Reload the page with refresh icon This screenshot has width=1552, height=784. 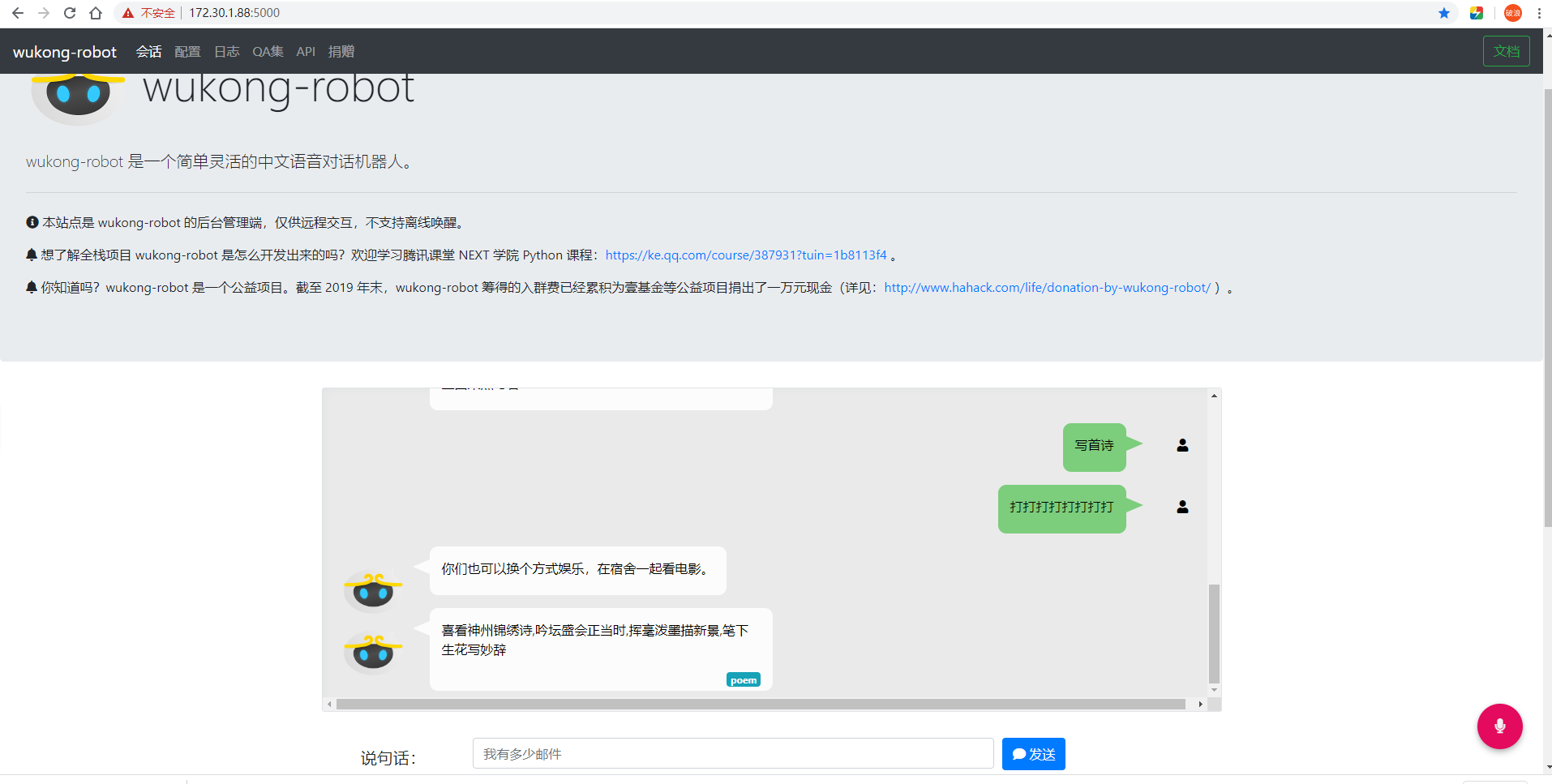click(x=70, y=13)
